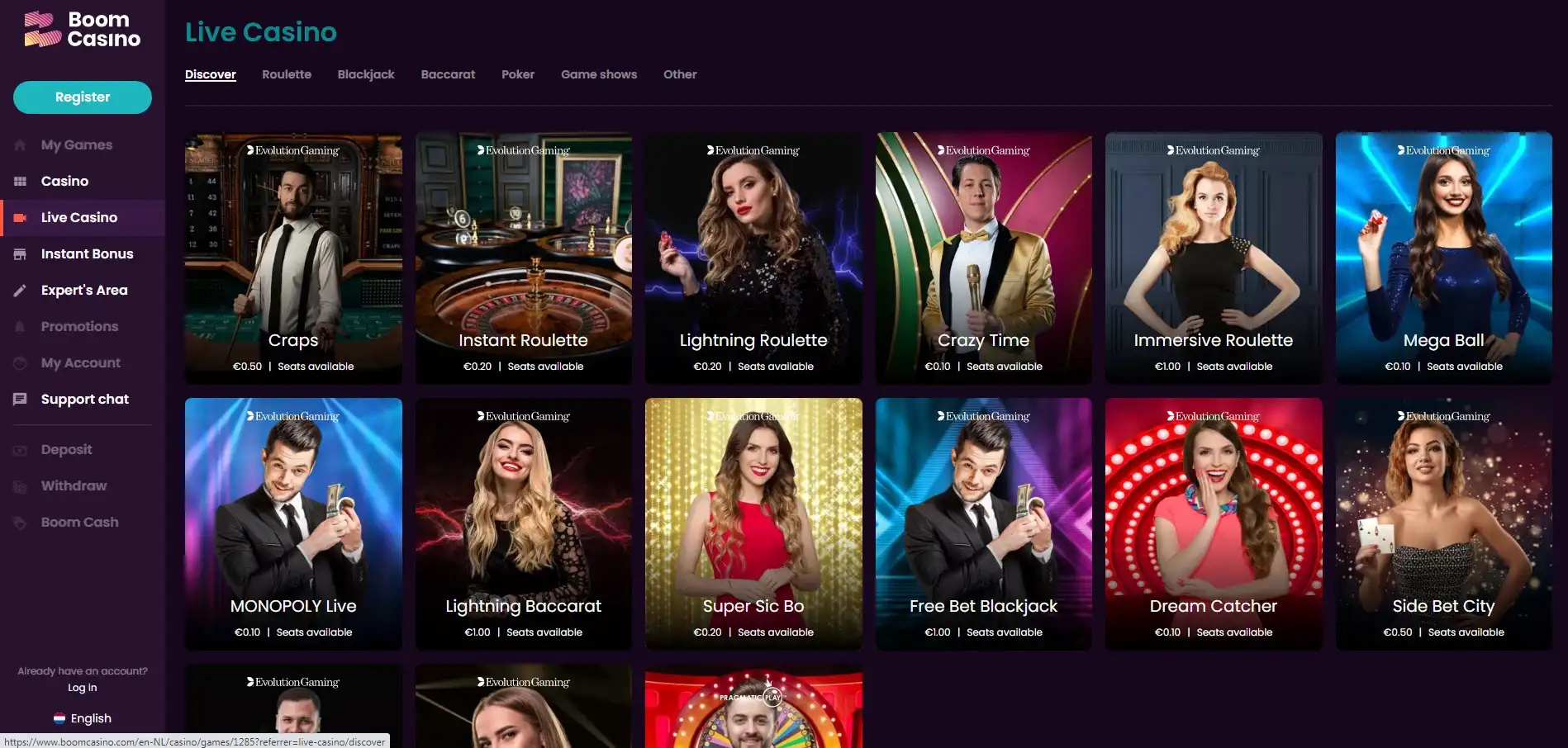Viewport: 1568px width, 748px height.
Task: Open the Dream Catcher game tile
Action: [1214, 524]
